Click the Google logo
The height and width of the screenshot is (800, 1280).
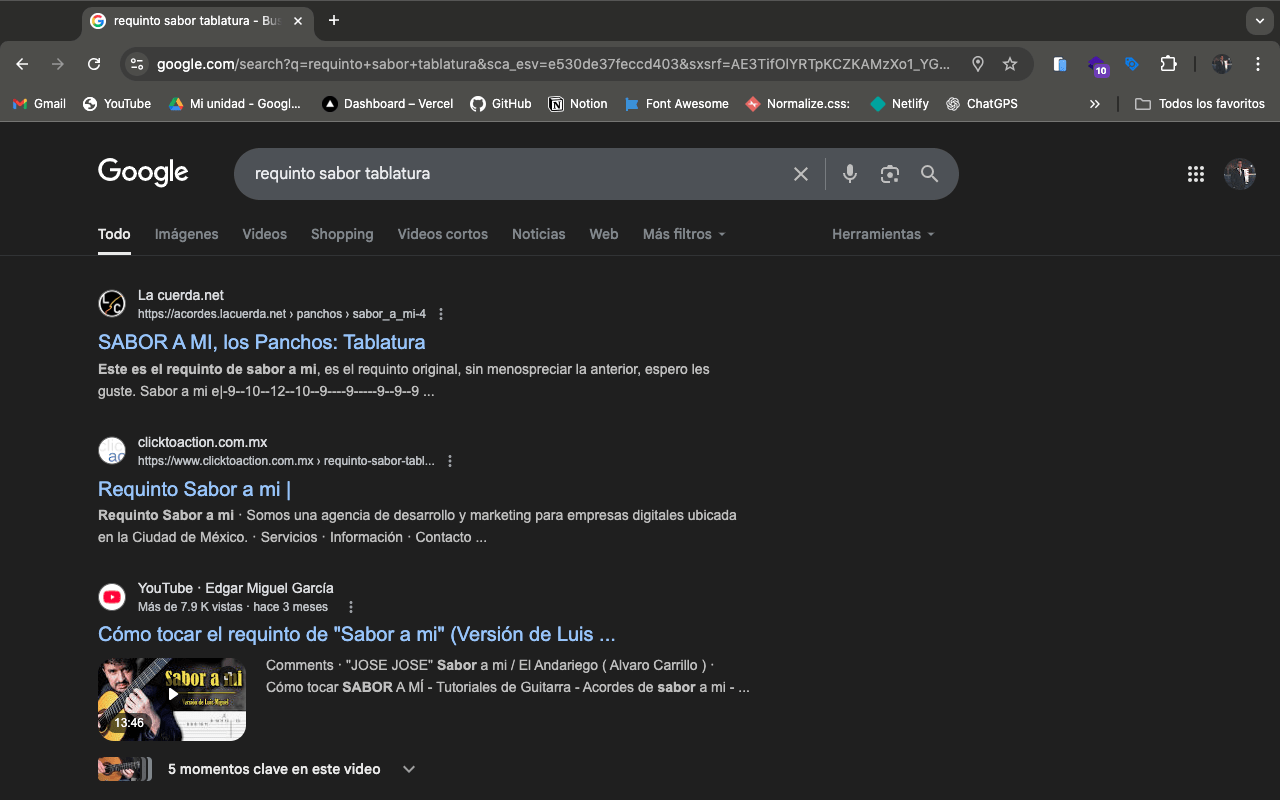tap(143, 173)
